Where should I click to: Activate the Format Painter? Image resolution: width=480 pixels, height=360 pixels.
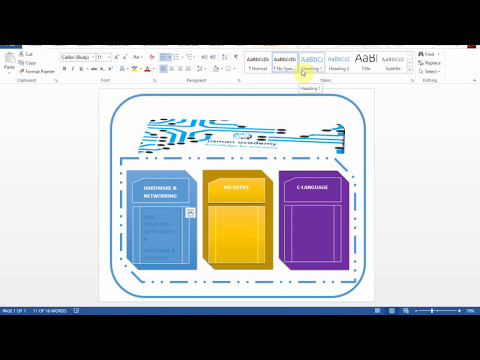(37, 71)
